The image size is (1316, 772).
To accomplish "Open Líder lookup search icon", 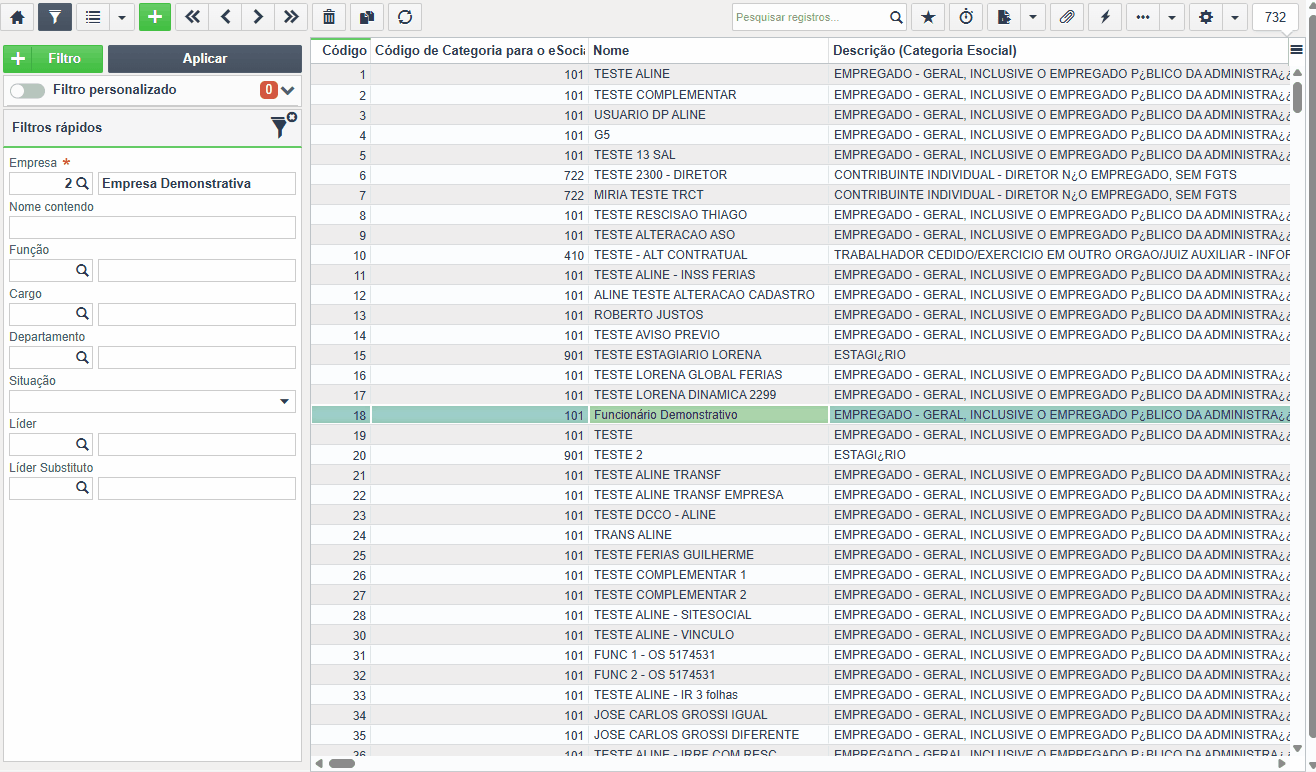I will (83, 445).
